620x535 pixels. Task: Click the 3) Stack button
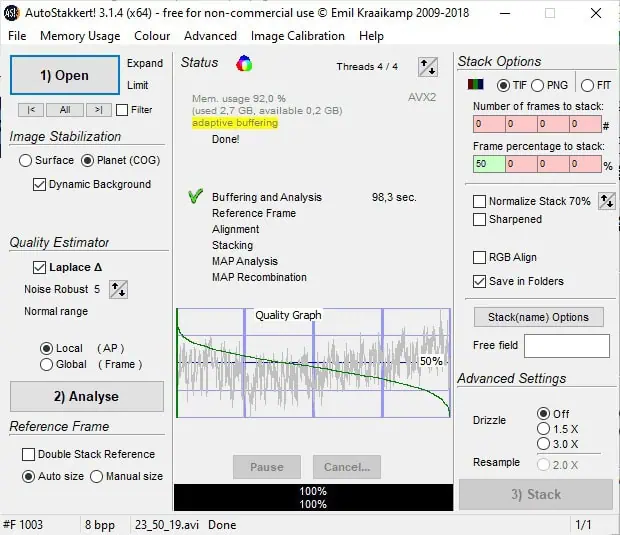(x=536, y=494)
